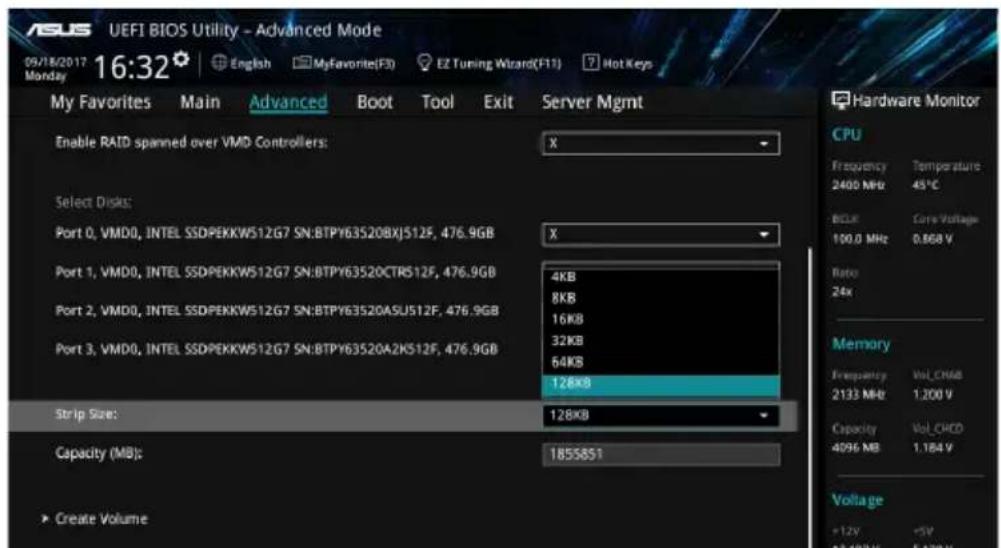Click the MyFavorite(F3) folder icon
Screen dimensions: 1001x548
301,63
